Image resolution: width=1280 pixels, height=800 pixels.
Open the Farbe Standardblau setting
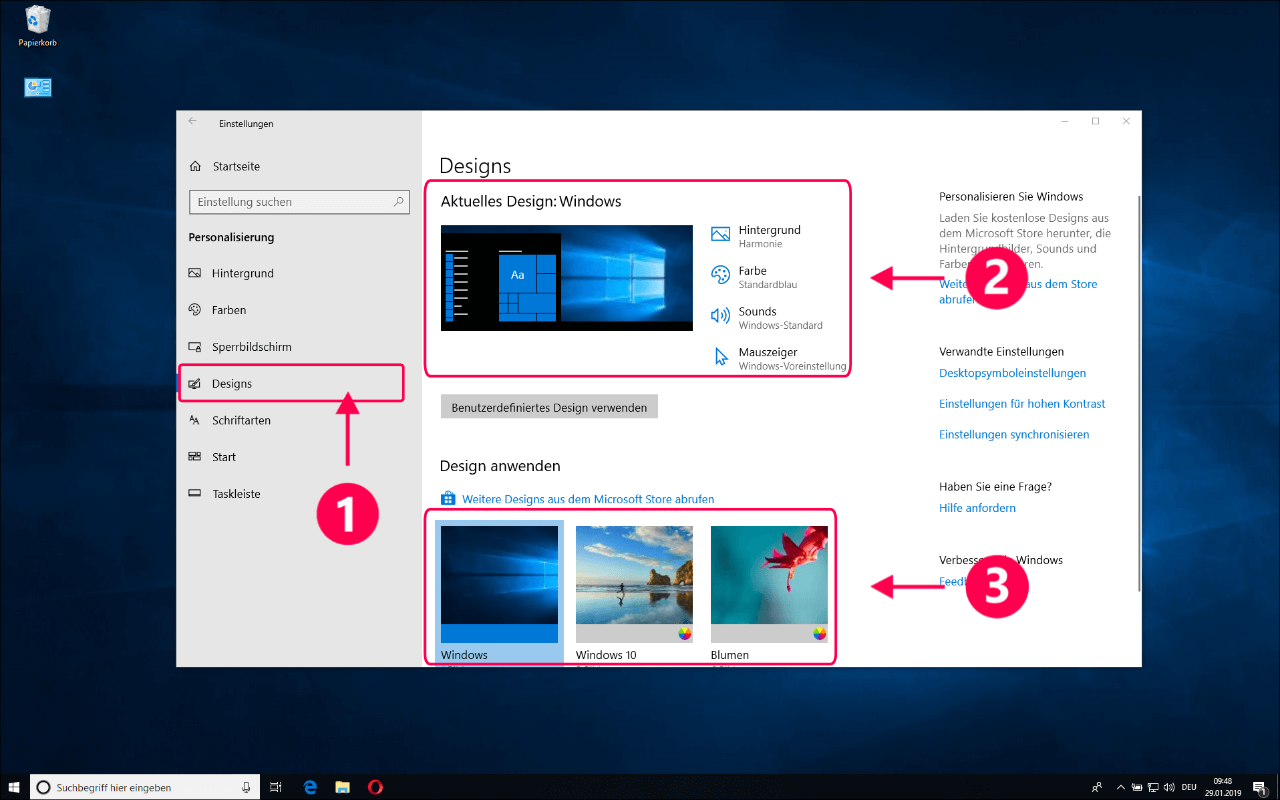pyautogui.click(x=754, y=277)
